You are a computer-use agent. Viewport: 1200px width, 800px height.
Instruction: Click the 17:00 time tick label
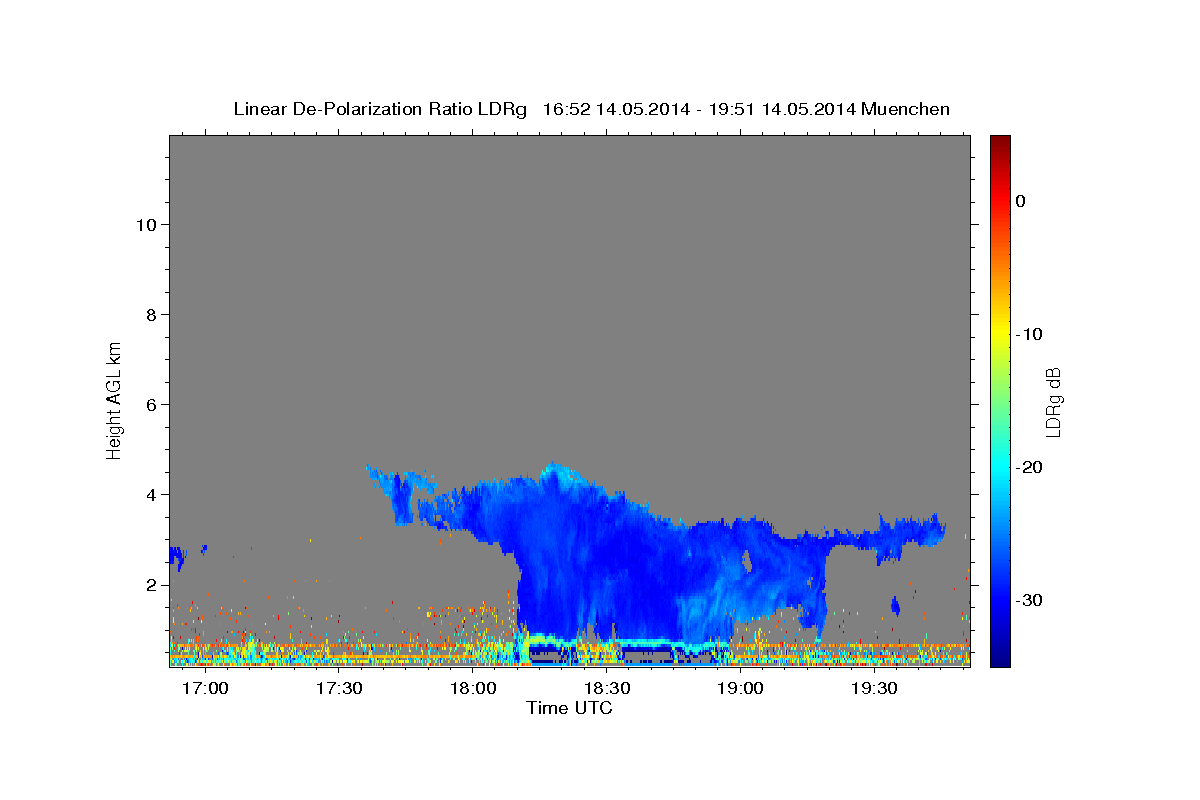coord(207,689)
